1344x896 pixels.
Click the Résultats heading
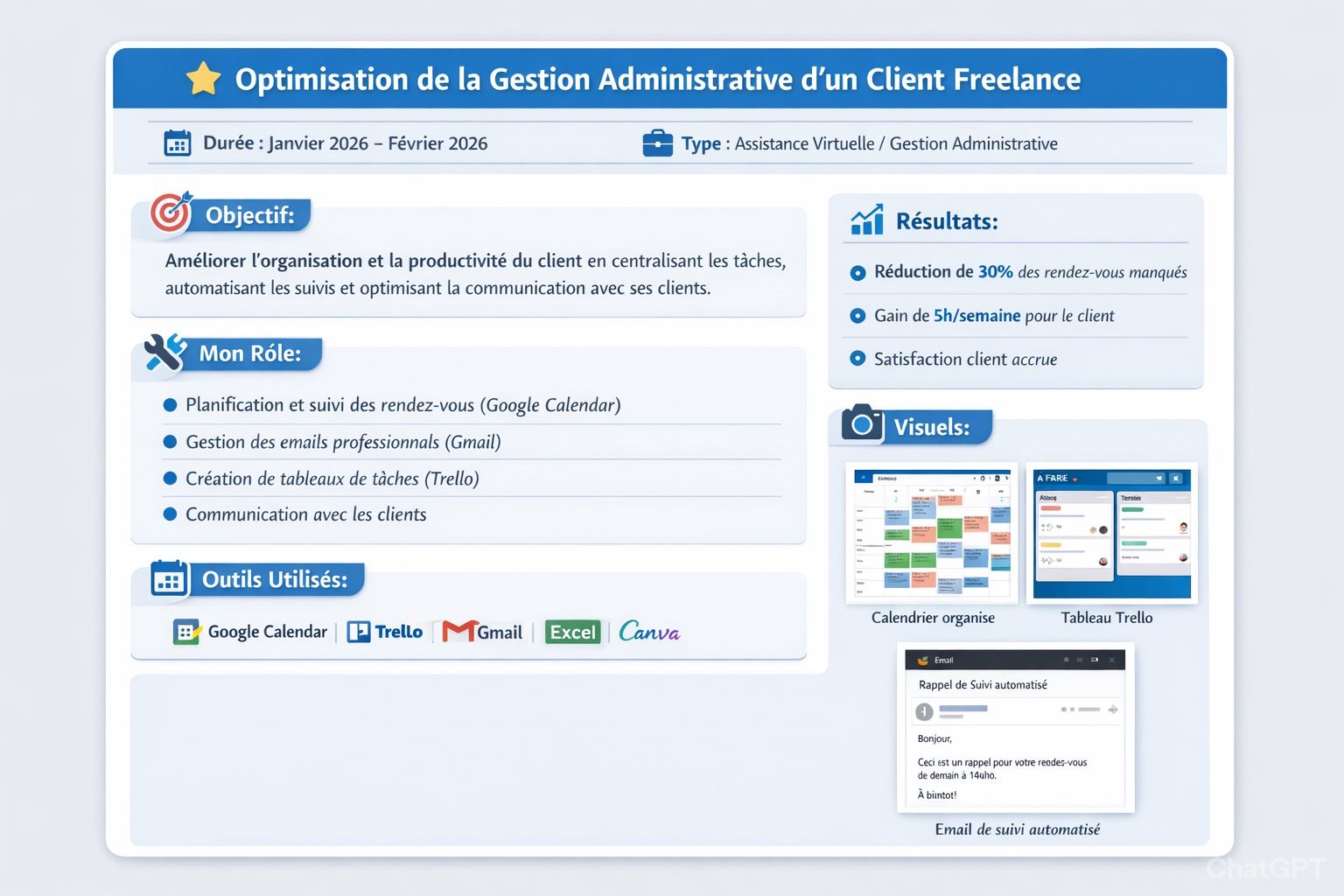[x=947, y=221]
